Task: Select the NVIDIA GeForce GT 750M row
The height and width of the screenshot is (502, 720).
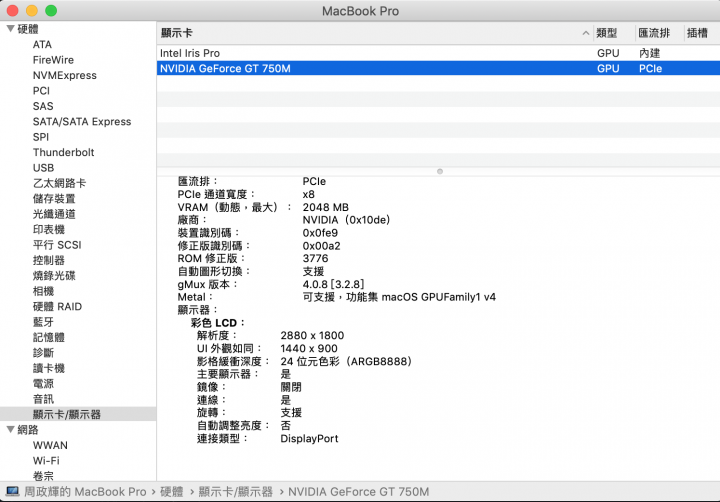Action: (438, 68)
